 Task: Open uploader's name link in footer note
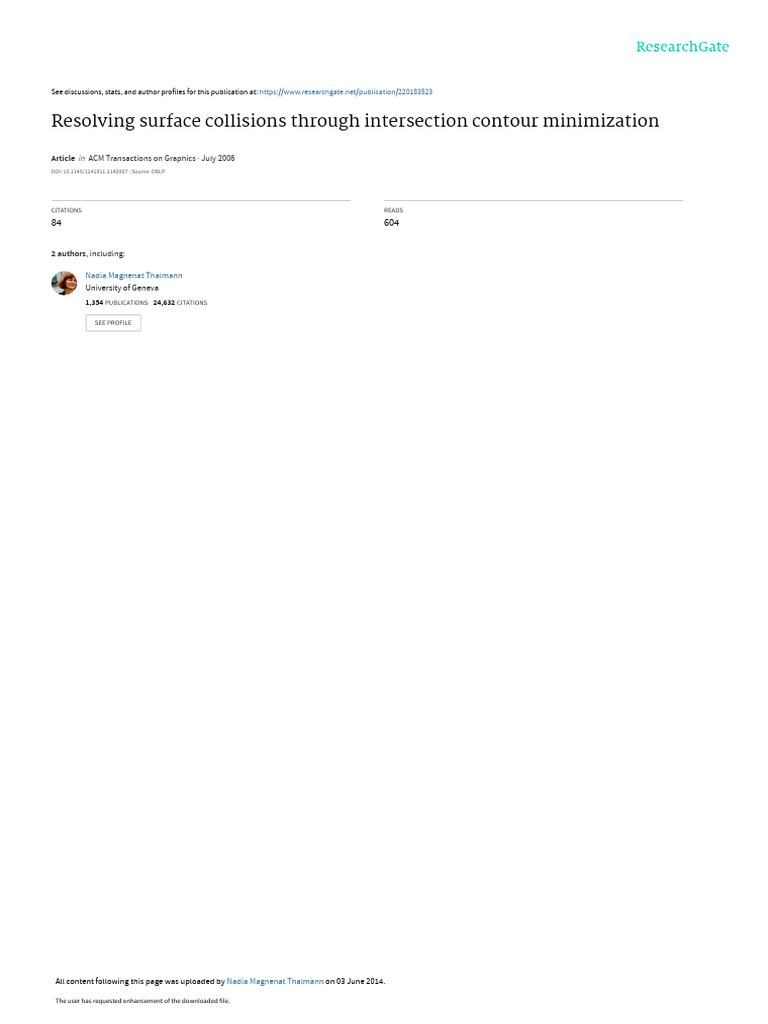(x=275, y=981)
